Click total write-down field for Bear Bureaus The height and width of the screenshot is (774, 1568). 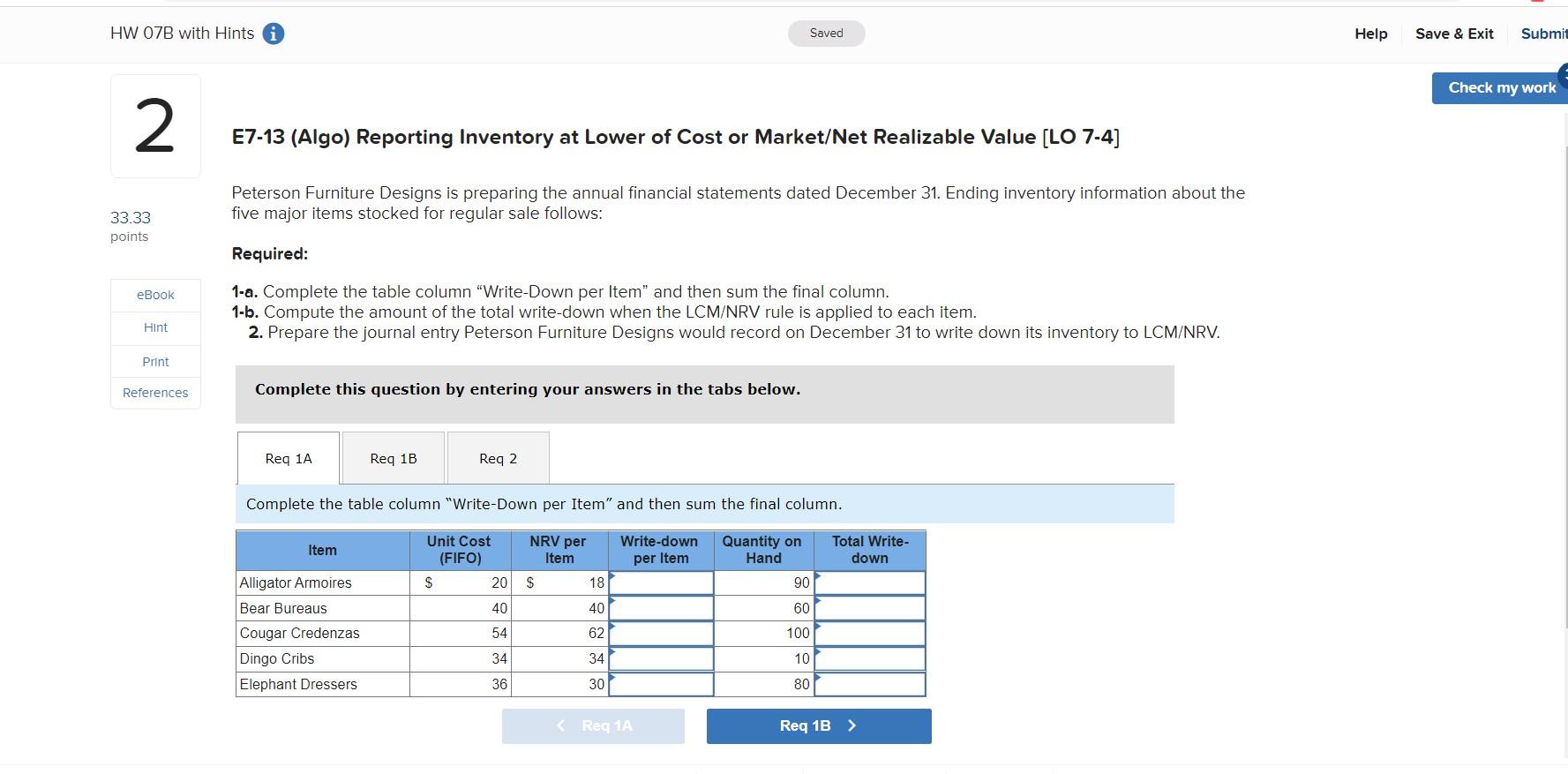click(870, 608)
